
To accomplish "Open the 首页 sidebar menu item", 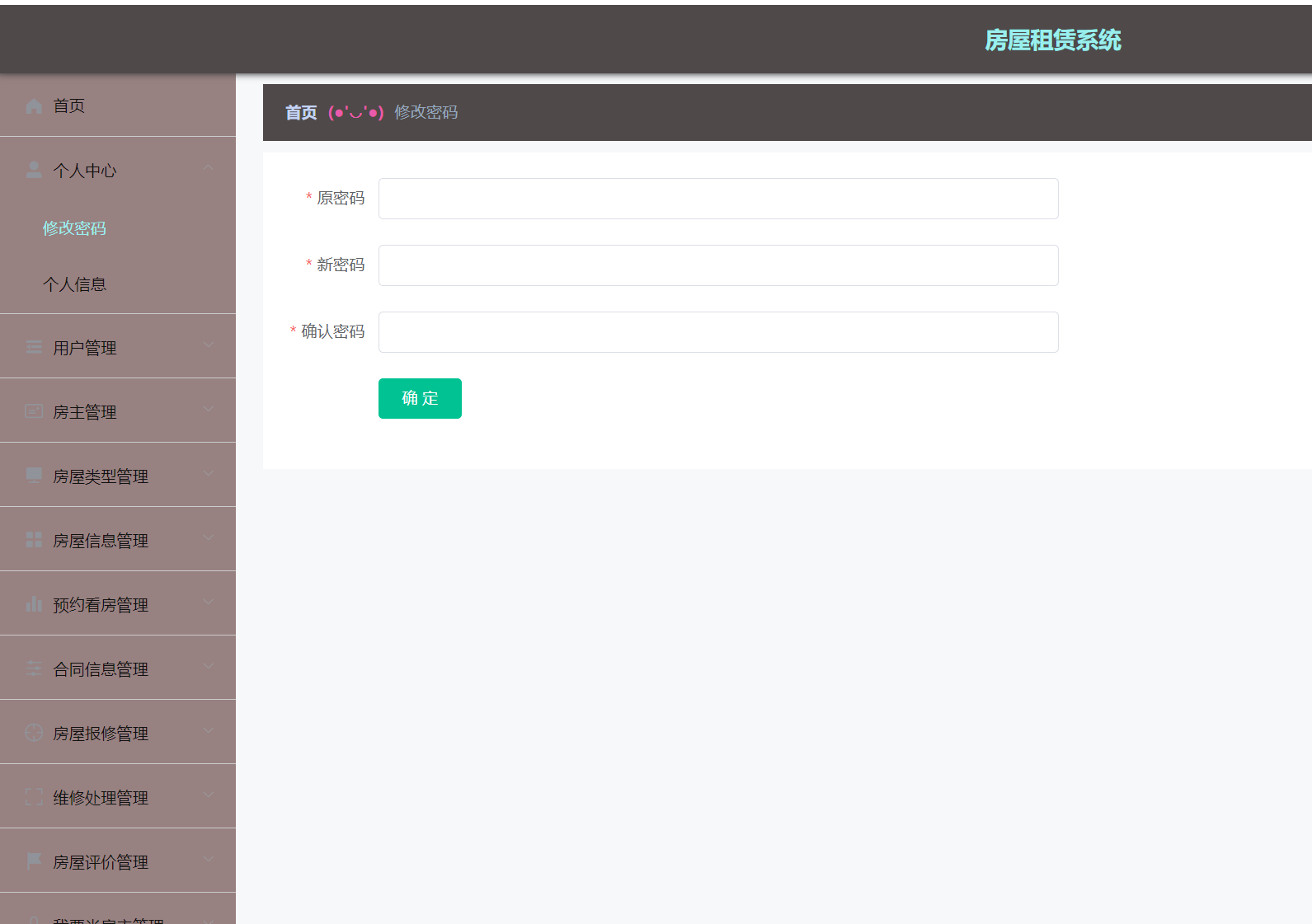I will click(x=118, y=106).
